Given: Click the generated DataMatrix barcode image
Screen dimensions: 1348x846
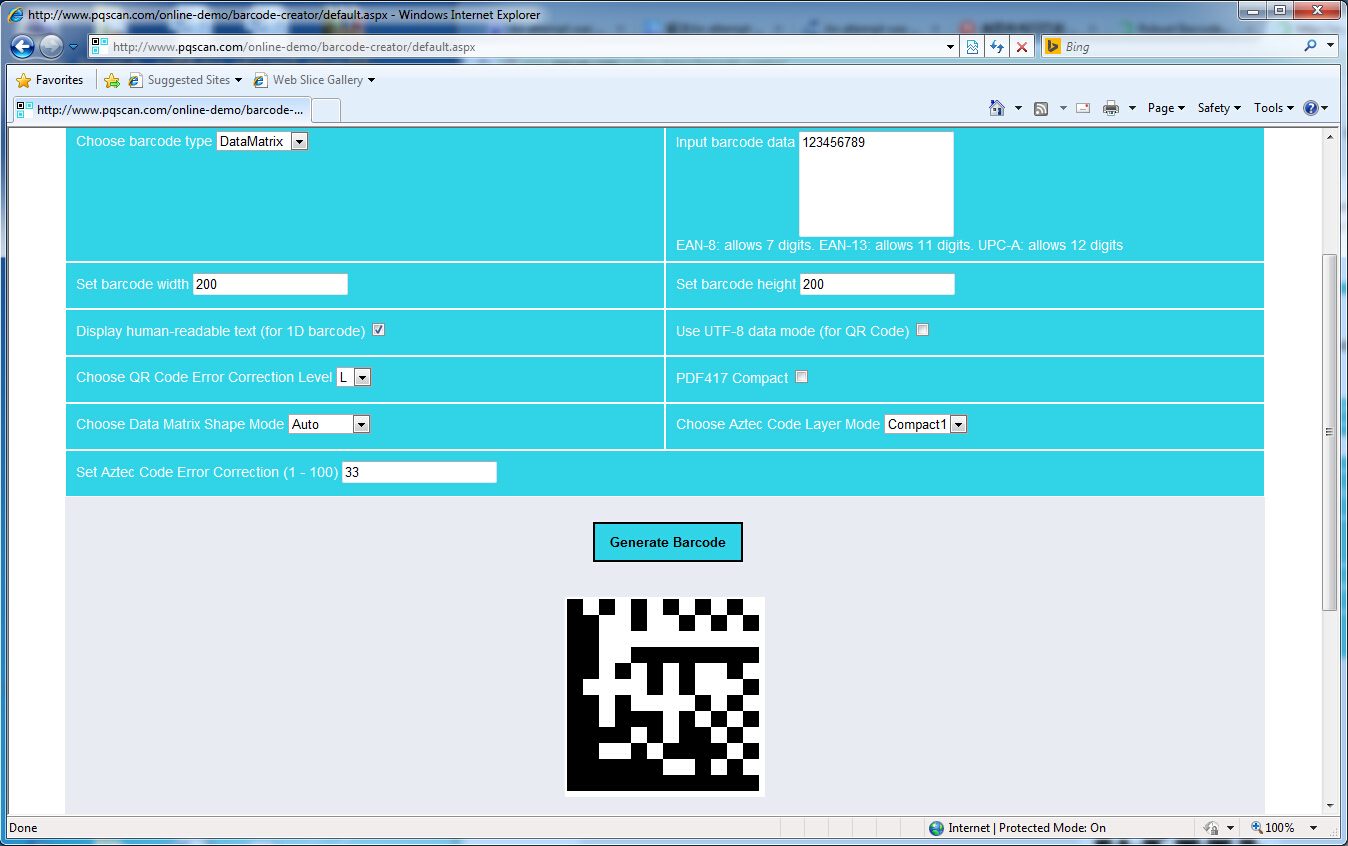Looking at the screenshot, I should coord(665,697).
